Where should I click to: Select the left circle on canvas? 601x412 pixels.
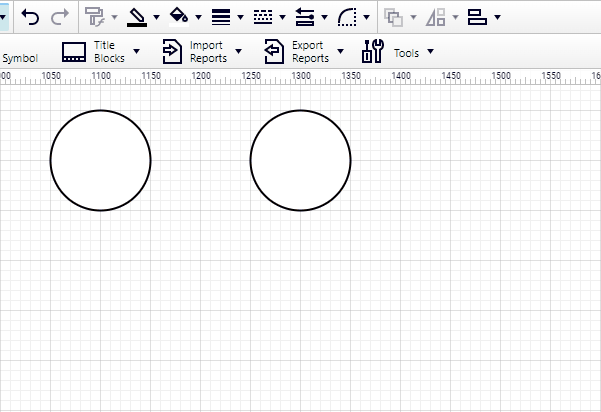(100, 161)
